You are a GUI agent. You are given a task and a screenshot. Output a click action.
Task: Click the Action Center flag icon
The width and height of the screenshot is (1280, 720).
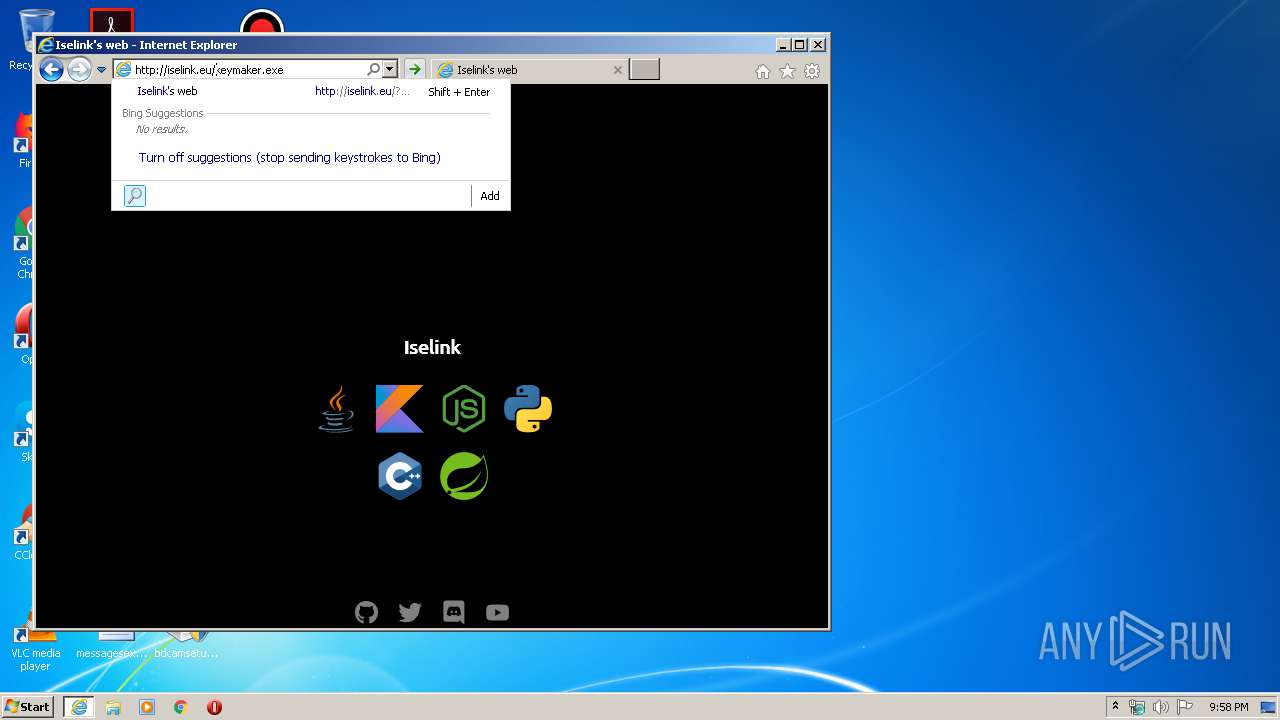click(x=1185, y=707)
